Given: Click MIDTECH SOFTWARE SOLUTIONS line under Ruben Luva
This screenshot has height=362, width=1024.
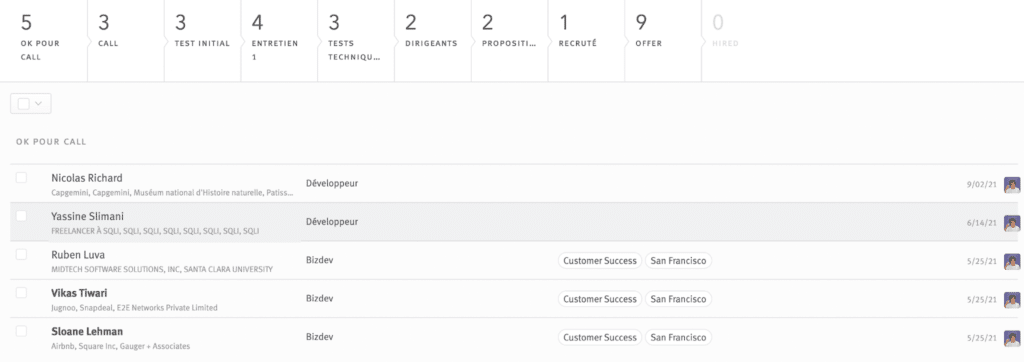Looking at the screenshot, I should 162,269.
